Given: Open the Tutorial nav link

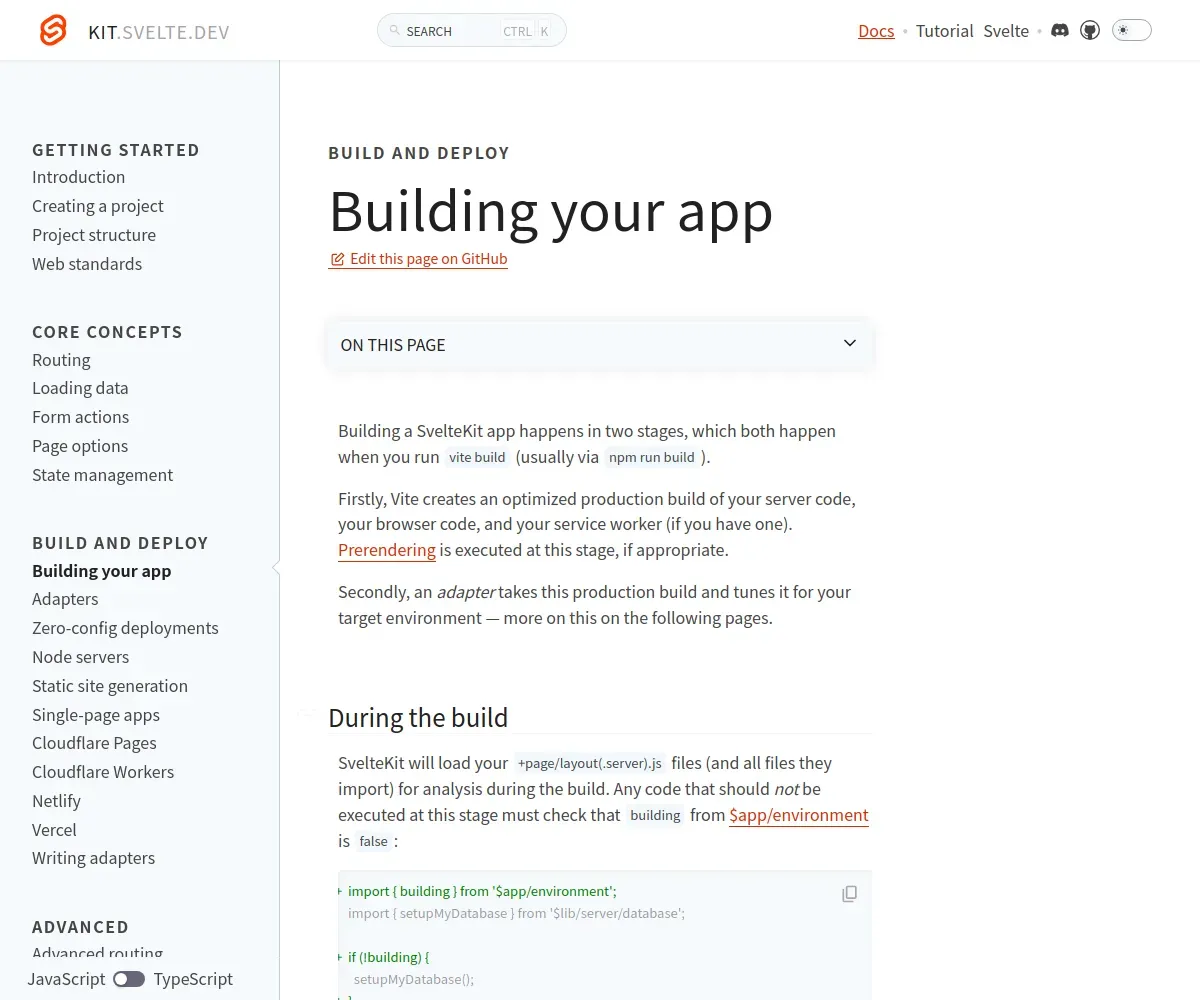Looking at the screenshot, I should pyautogui.click(x=944, y=31).
